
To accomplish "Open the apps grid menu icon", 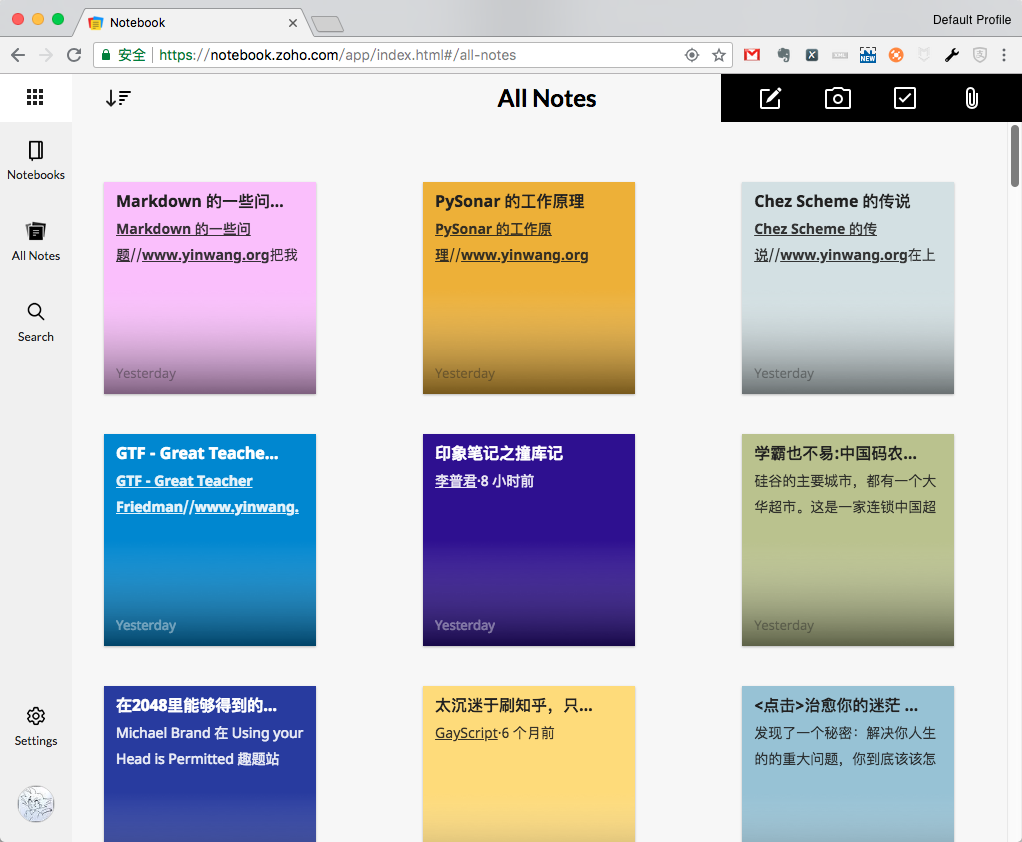I will [35, 97].
